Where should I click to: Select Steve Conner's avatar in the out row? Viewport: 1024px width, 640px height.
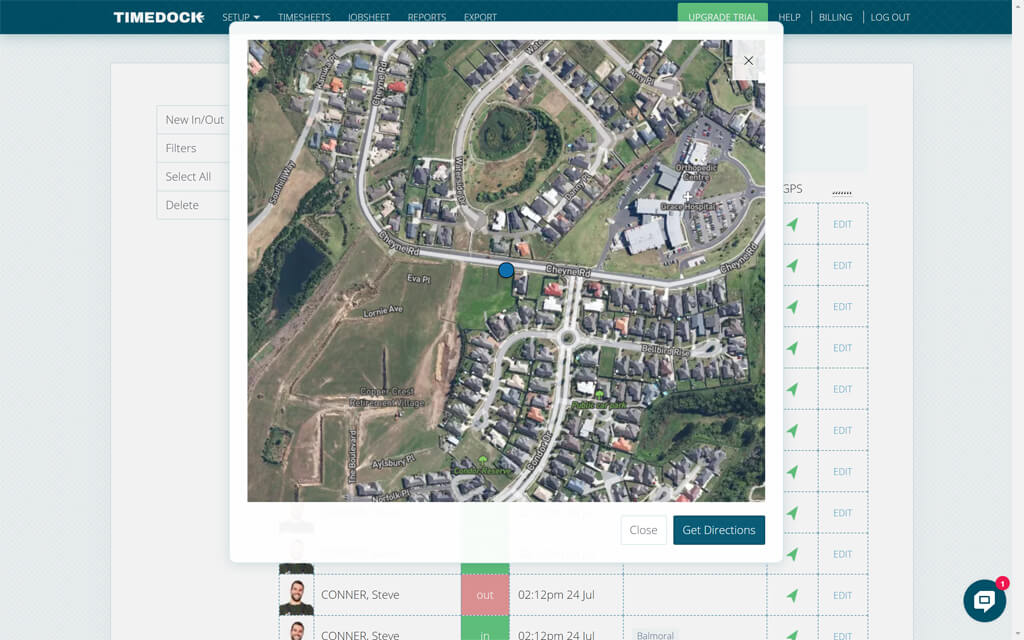point(296,595)
